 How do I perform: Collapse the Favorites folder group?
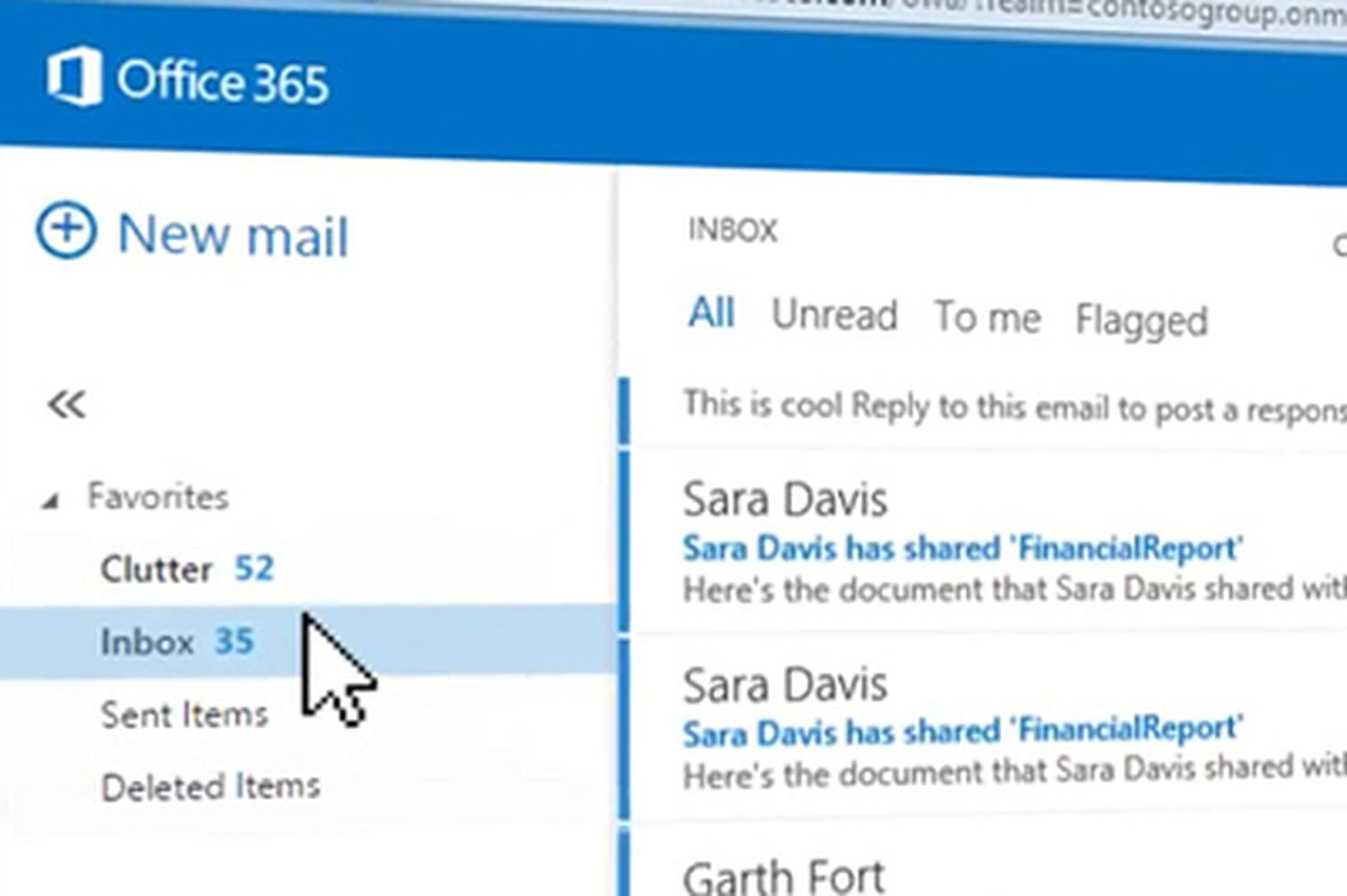tap(50, 500)
